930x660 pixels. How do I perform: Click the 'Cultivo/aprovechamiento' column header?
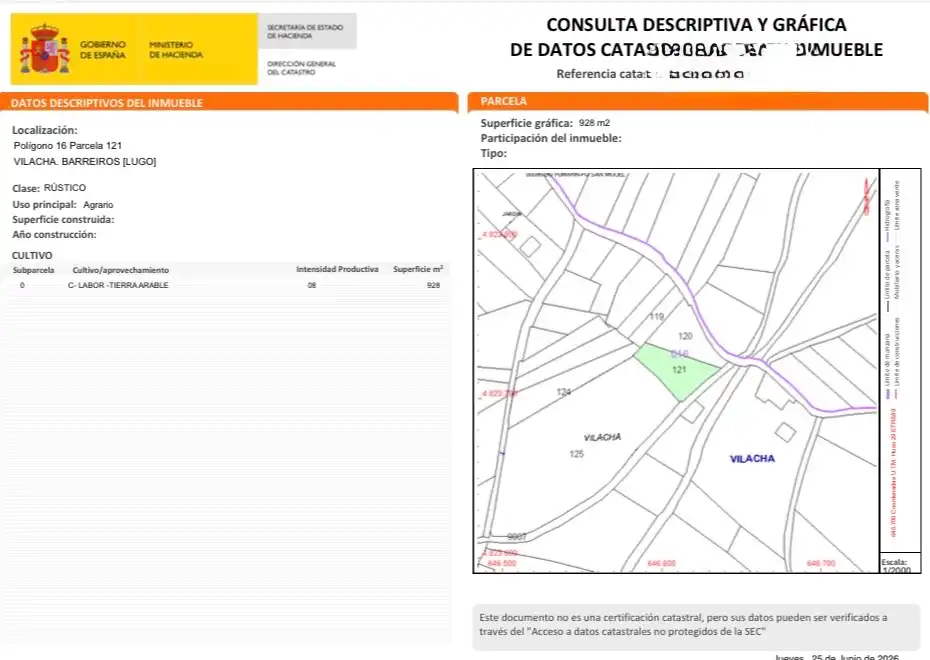point(120,270)
